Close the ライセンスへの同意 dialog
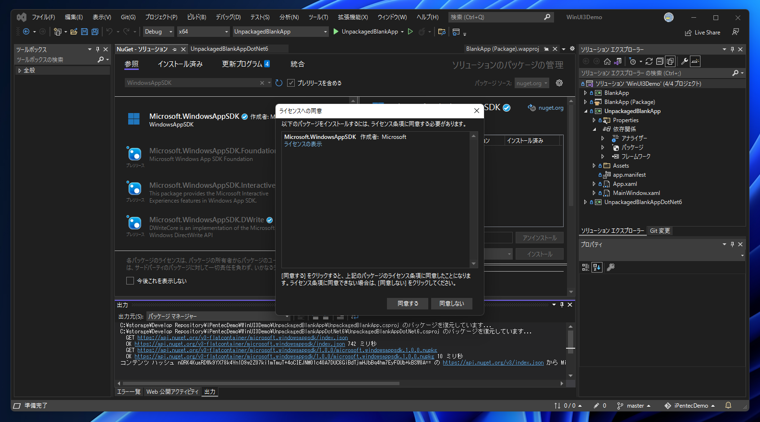Image resolution: width=760 pixels, height=422 pixels. pos(476,111)
